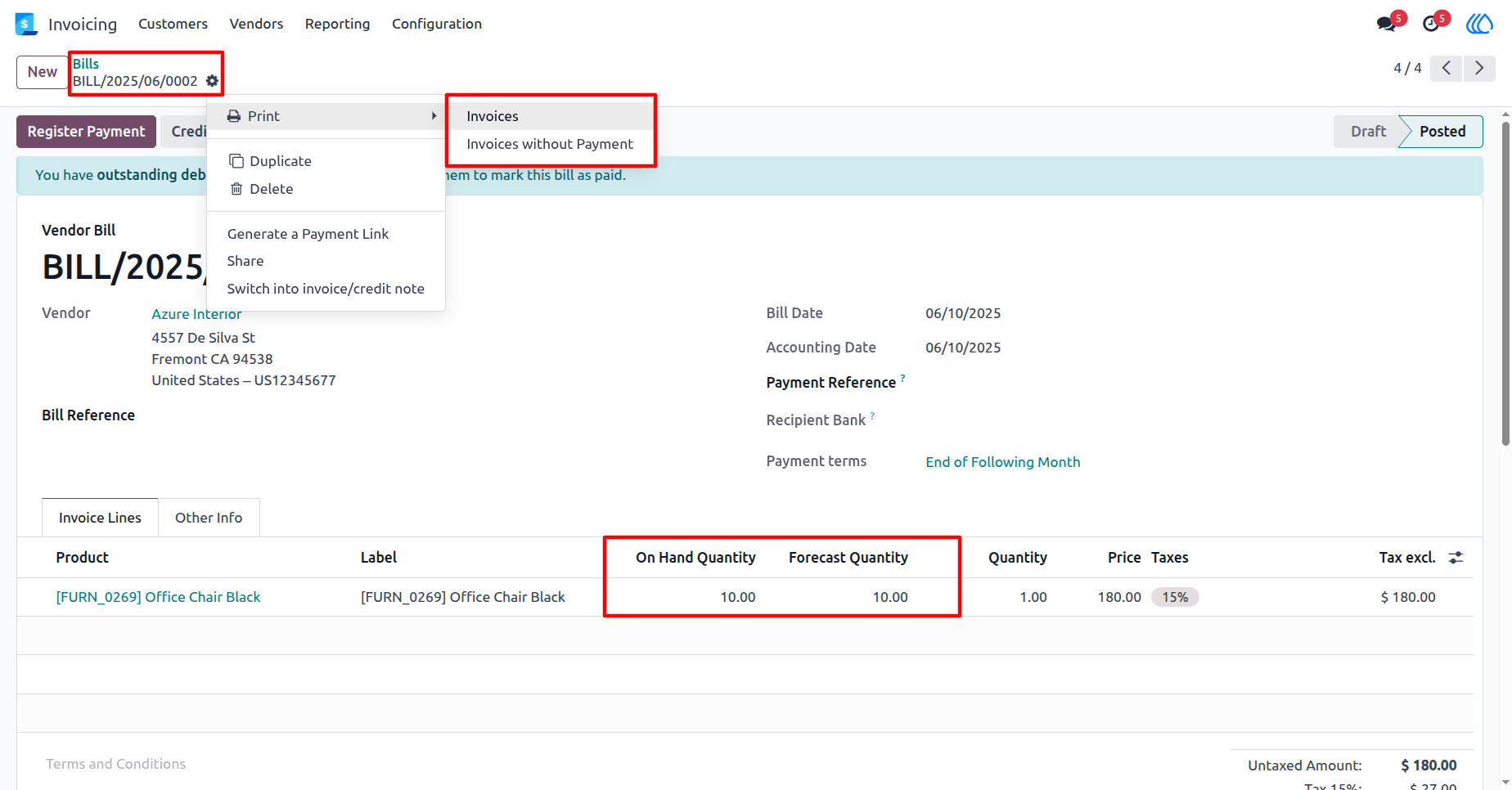The height and width of the screenshot is (790, 1512).
Task: Open column settings icon in invoice lines
Action: (x=1456, y=558)
